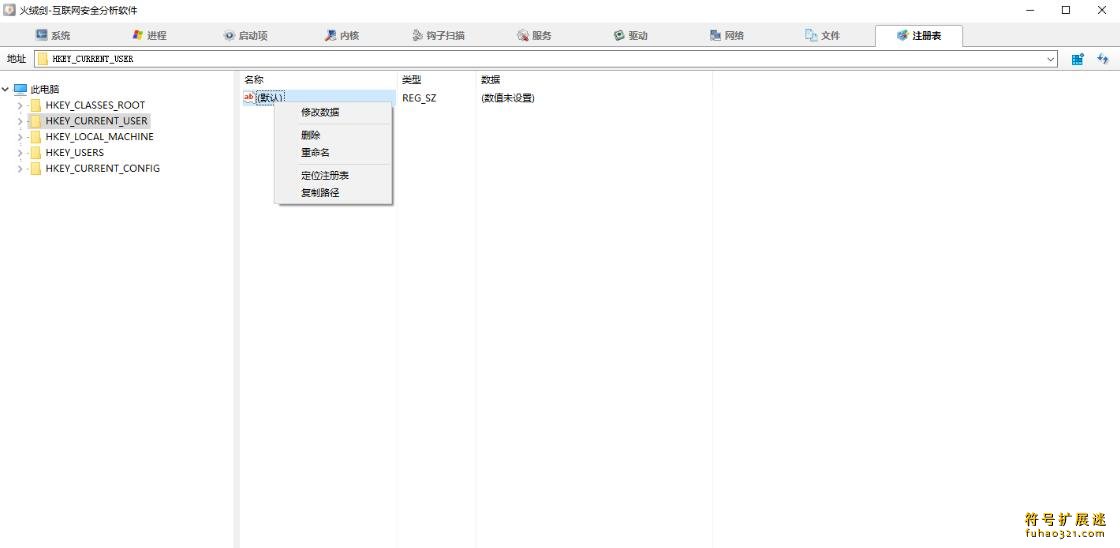This screenshot has height=548, width=1120.
Task: Click the 注册表 tab cube icon
Action: (903, 35)
